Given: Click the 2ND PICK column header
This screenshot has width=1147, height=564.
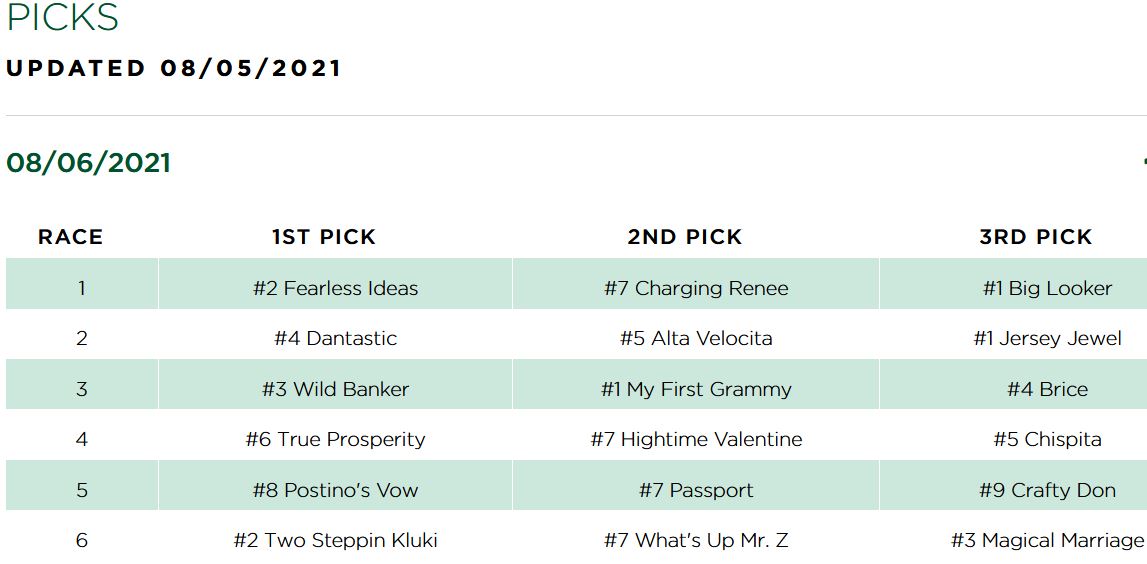Looking at the screenshot, I should tap(685, 237).
